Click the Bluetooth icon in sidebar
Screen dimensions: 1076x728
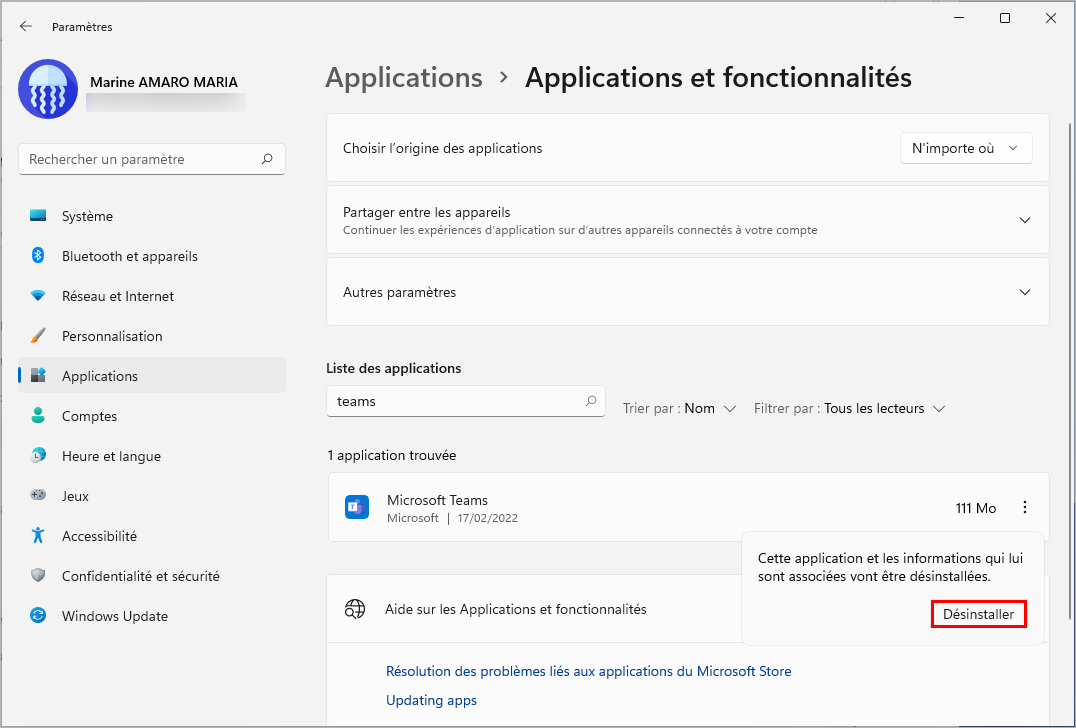coord(38,256)
